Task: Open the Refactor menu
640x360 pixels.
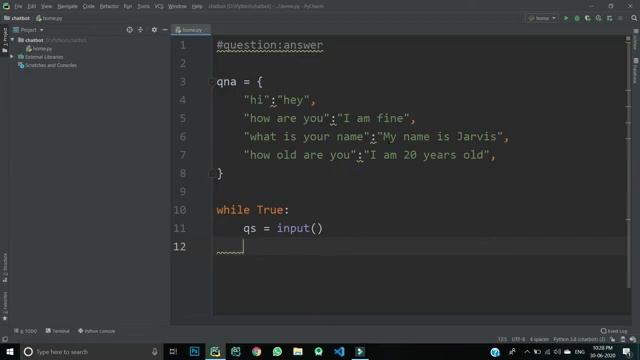Action: coord(109,7)
